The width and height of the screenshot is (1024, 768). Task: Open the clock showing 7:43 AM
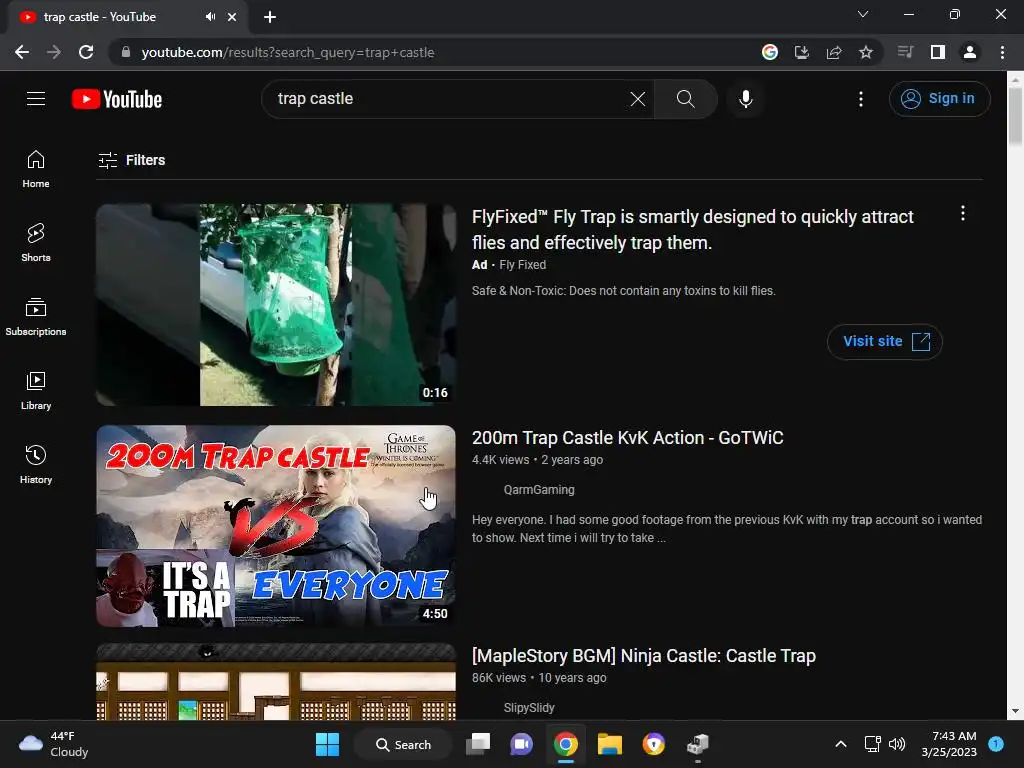coord(949,744)
